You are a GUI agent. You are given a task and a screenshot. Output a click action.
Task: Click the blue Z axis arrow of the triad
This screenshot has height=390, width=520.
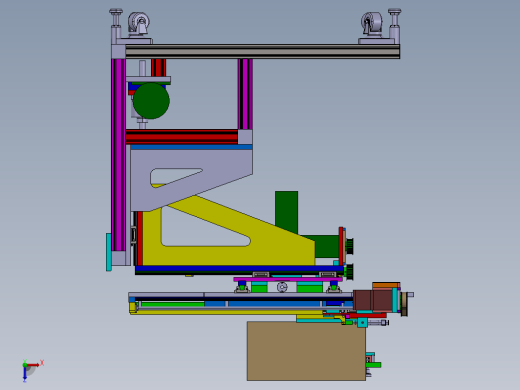coord(25,374)
